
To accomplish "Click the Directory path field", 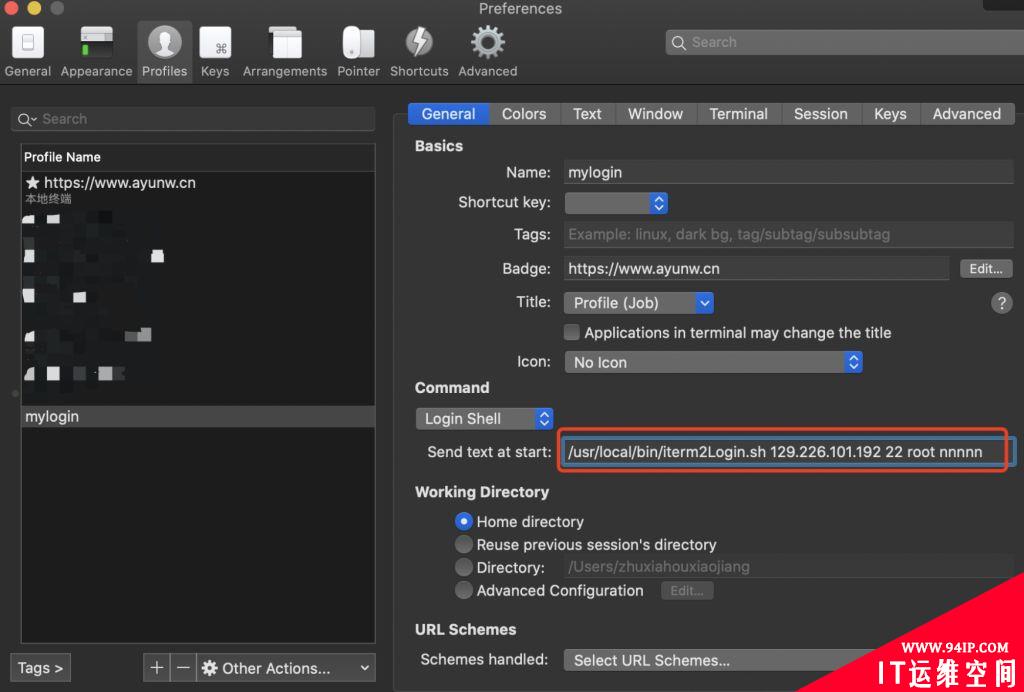I will point(788,567).
